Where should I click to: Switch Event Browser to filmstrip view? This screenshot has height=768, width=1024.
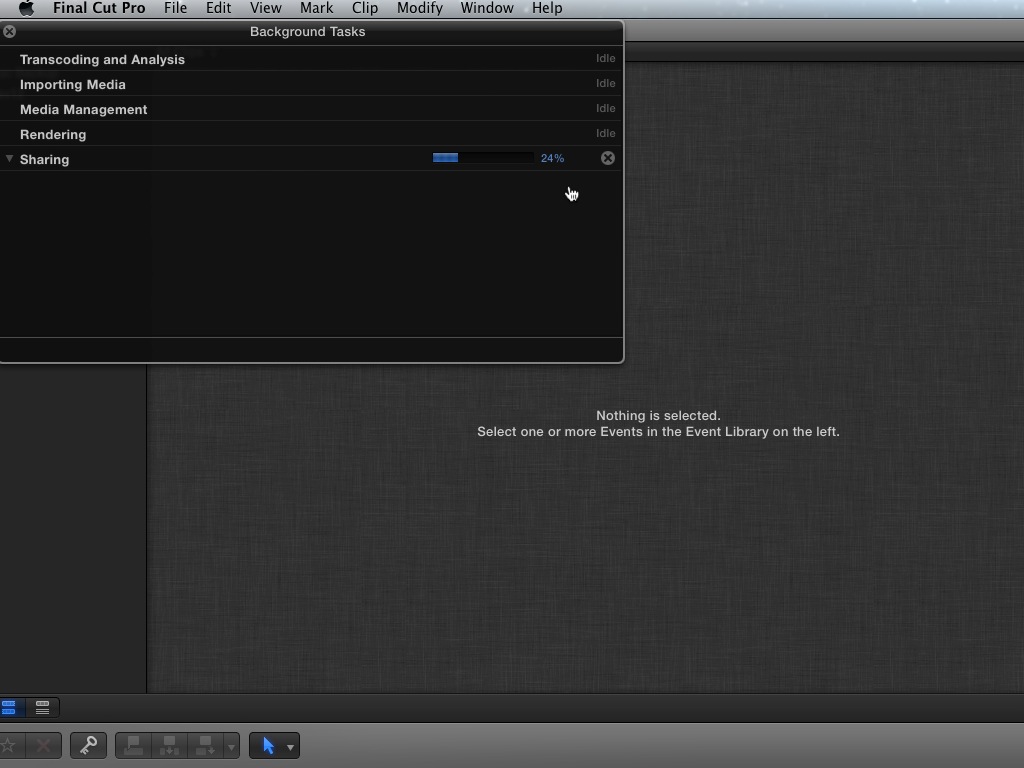pos(9,707)
